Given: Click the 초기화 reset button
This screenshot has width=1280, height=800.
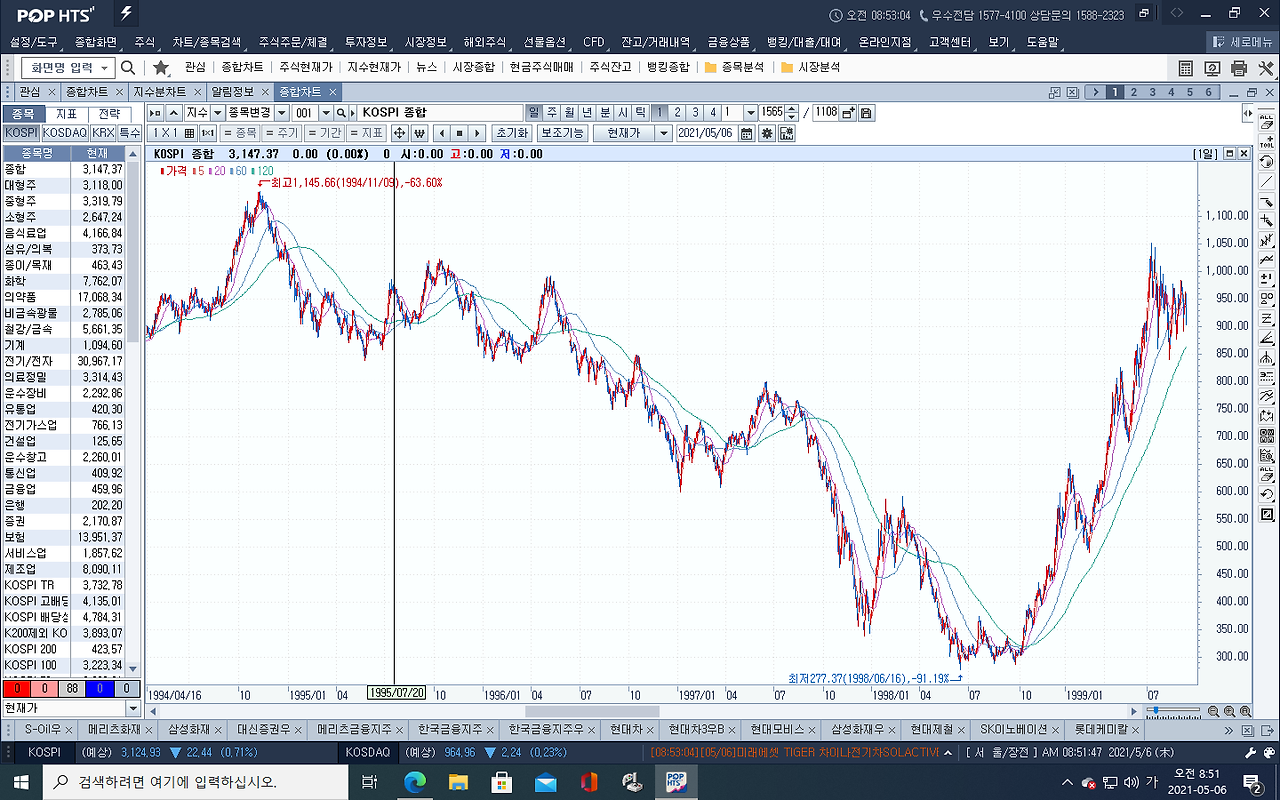Looking at the screenshot, I should point(511,133).
